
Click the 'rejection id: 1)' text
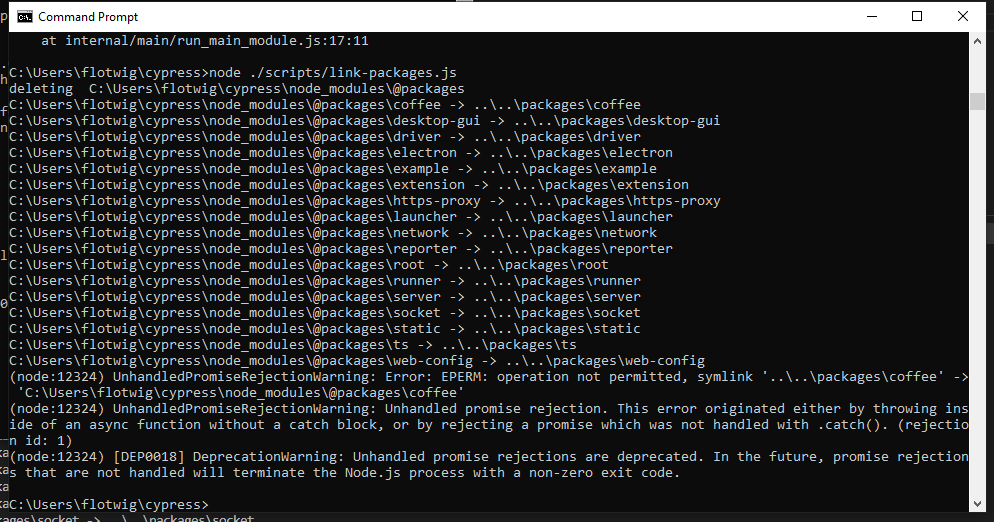pyautogui.click(x=489, y=433)
